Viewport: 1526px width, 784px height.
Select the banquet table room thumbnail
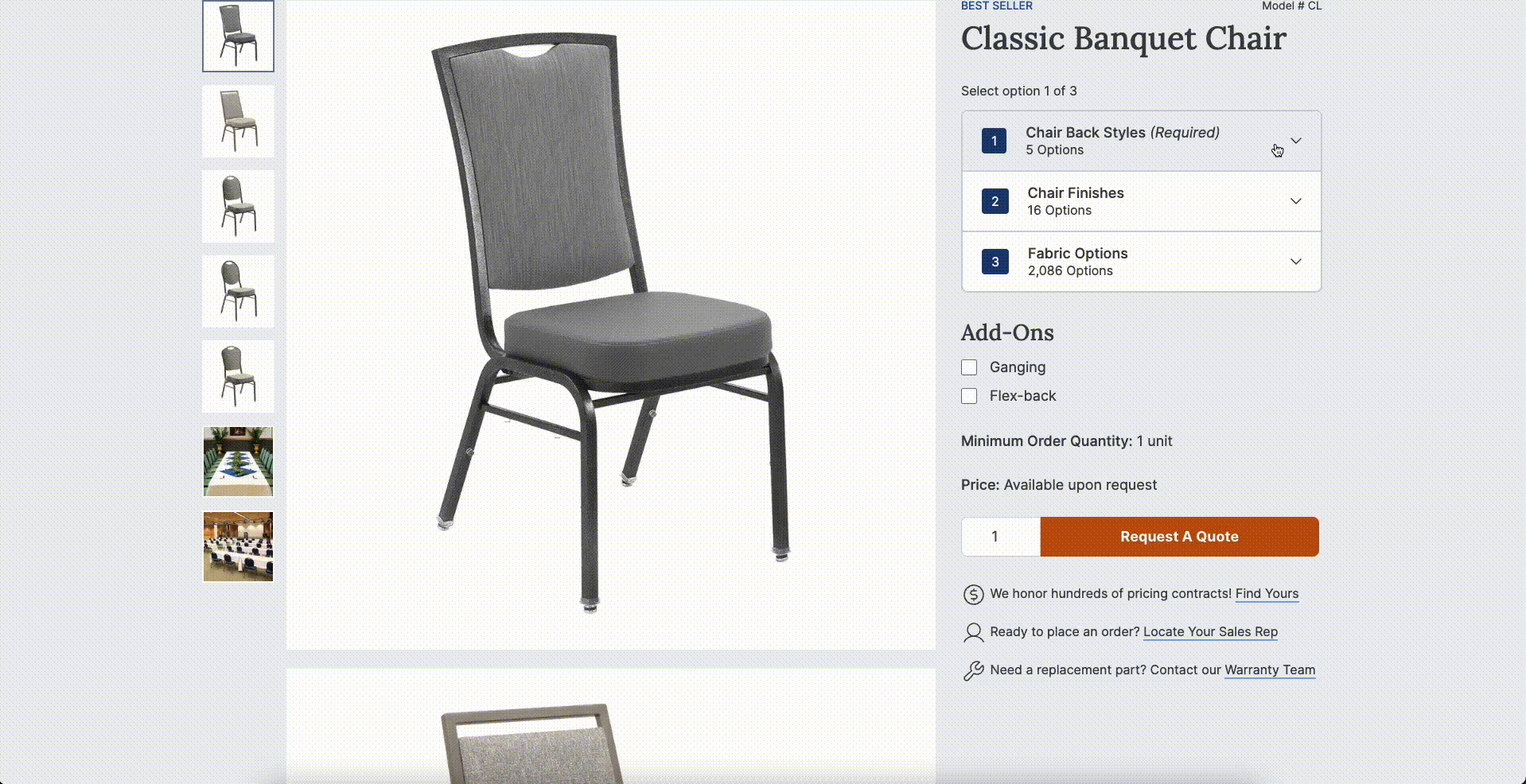pyautogui.click(x=238, y=462)
